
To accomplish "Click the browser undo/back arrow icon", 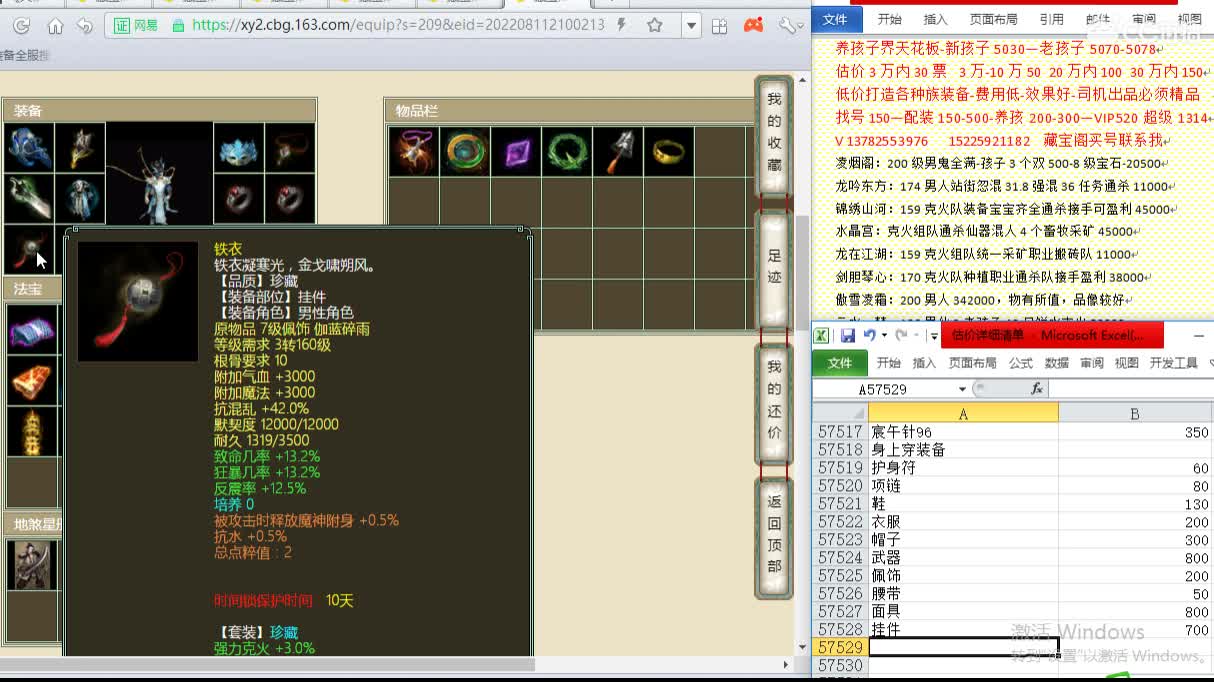I will pos(85,26).
